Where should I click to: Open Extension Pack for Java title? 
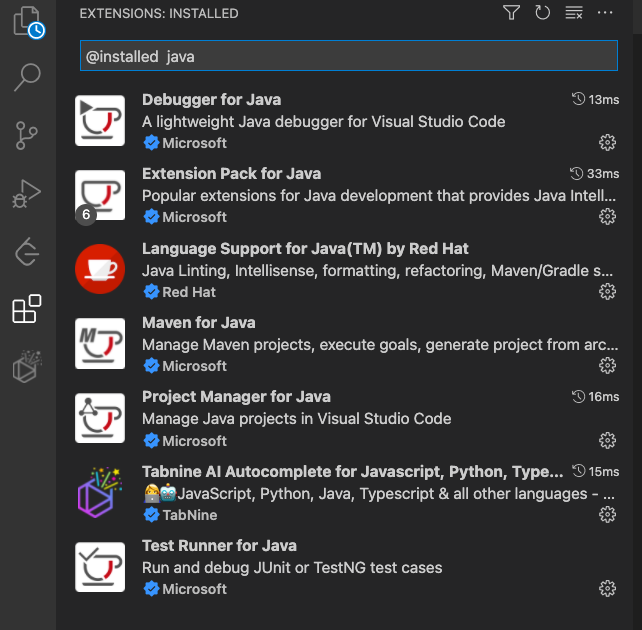231,174
